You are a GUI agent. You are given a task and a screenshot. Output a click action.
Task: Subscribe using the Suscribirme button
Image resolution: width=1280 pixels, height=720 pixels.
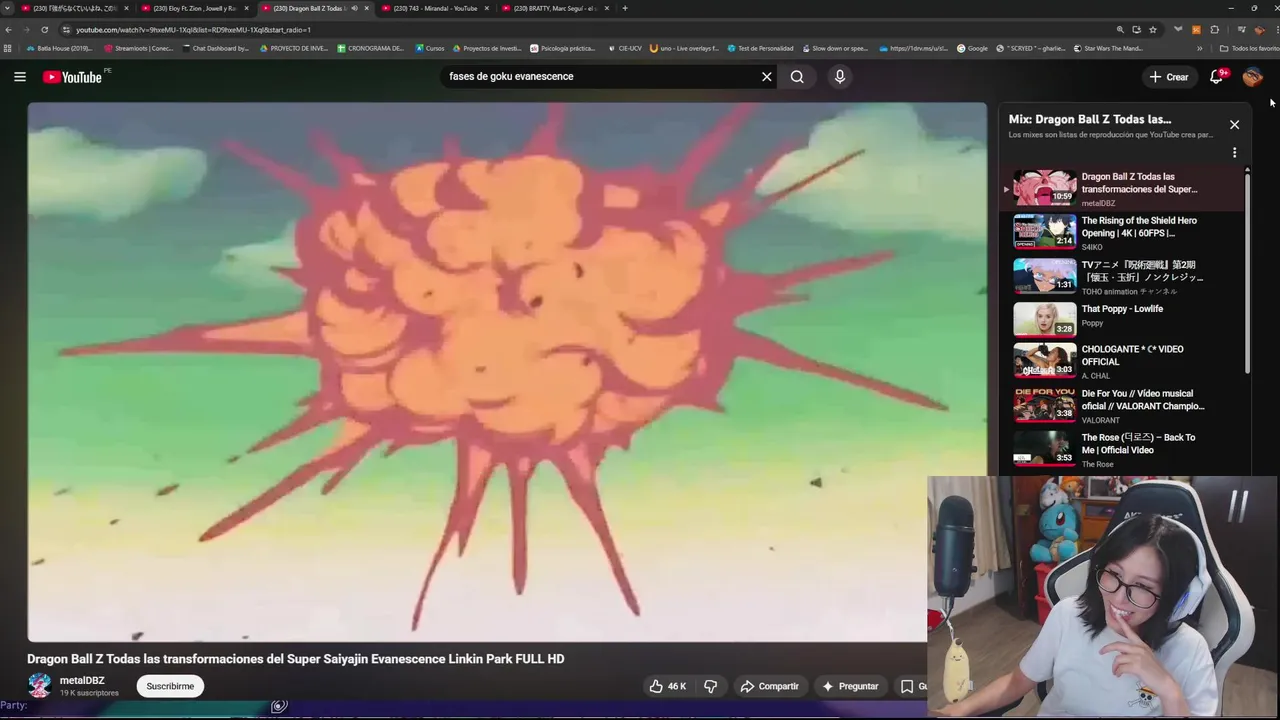(170, 686)
